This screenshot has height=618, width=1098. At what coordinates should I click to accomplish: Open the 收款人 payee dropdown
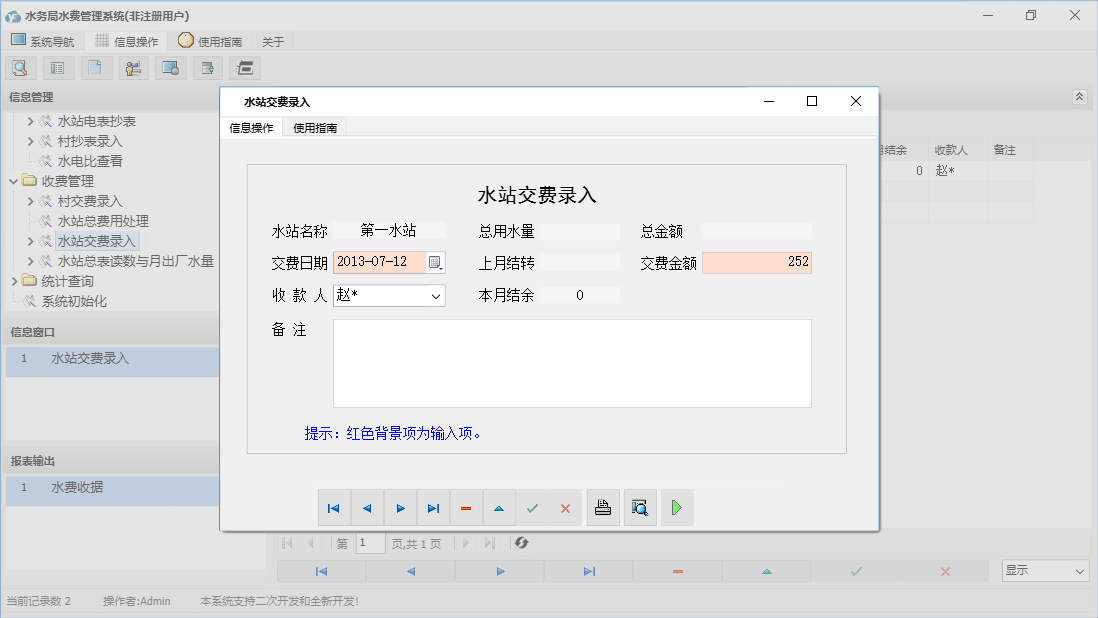[x=437, y=295]
